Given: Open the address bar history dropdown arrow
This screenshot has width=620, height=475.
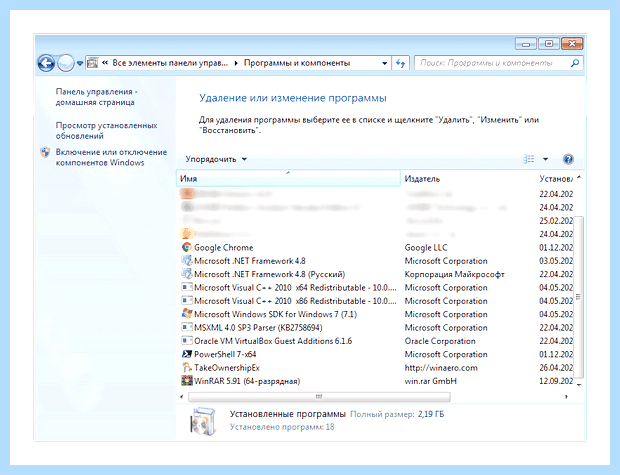Looking at the screenshot, I should (x=384, y=63).
